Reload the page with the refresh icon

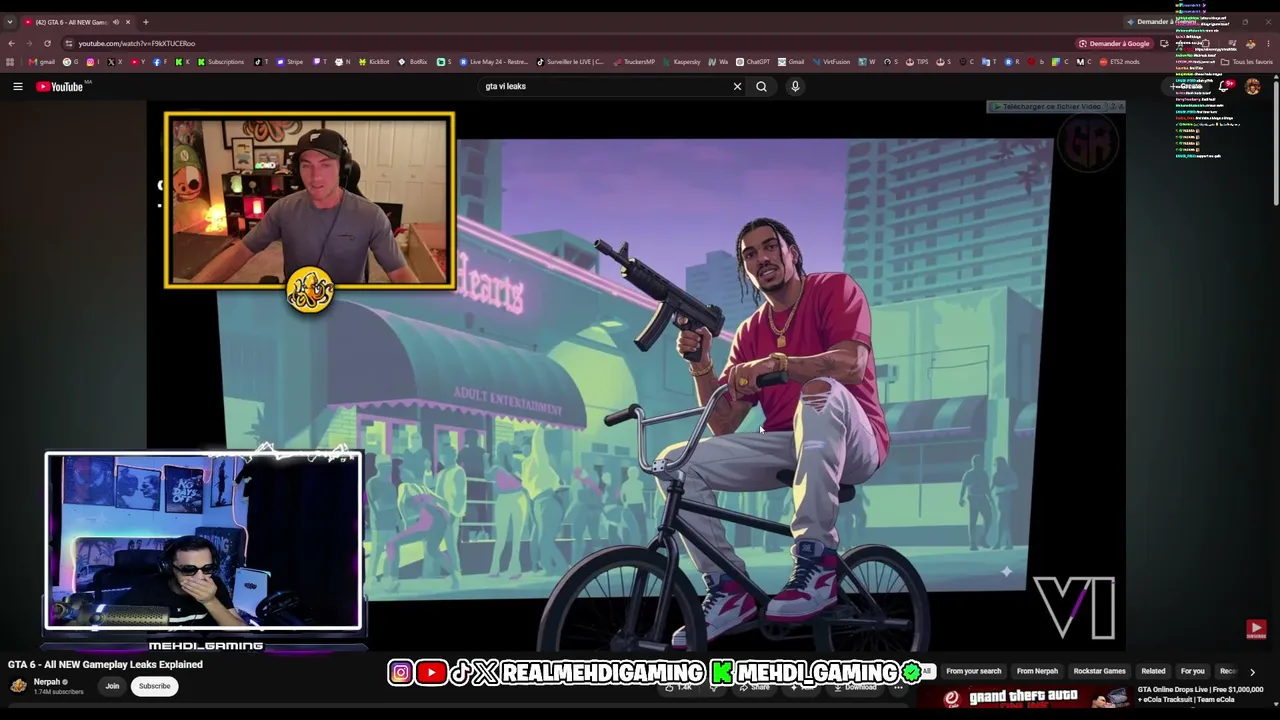pos(47,44)
